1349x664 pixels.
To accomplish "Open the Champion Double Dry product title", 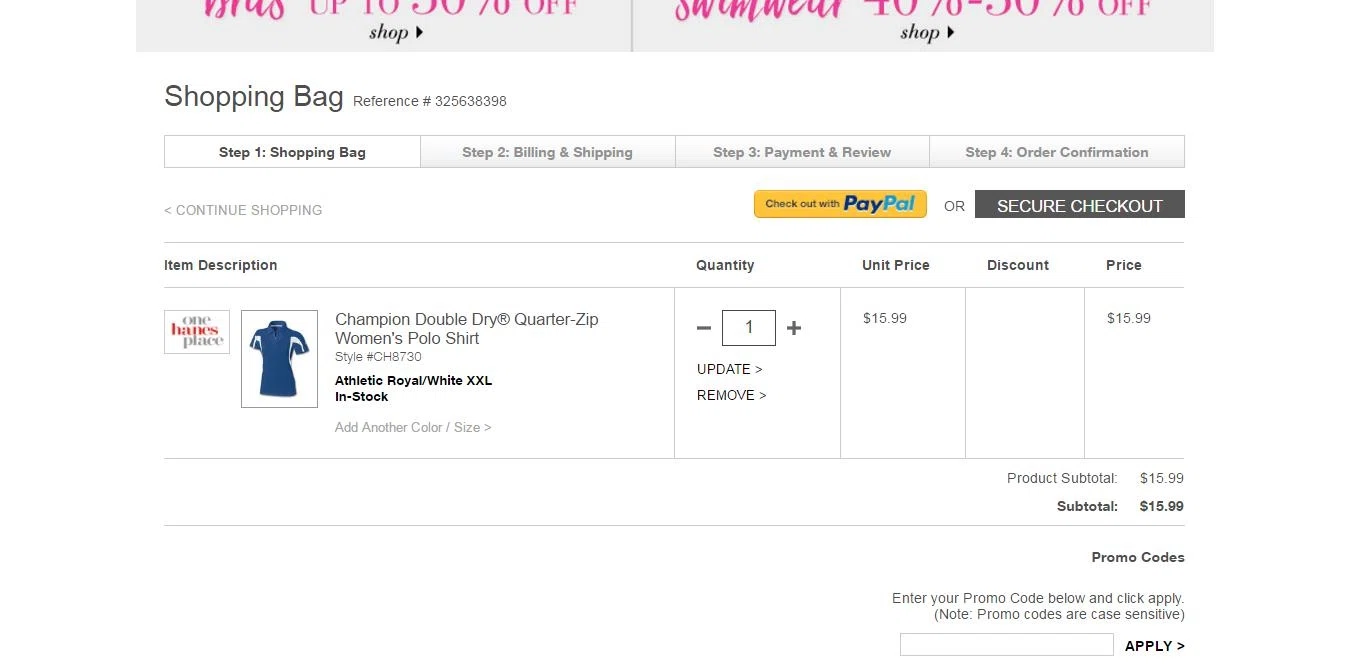I will point(467,328).
